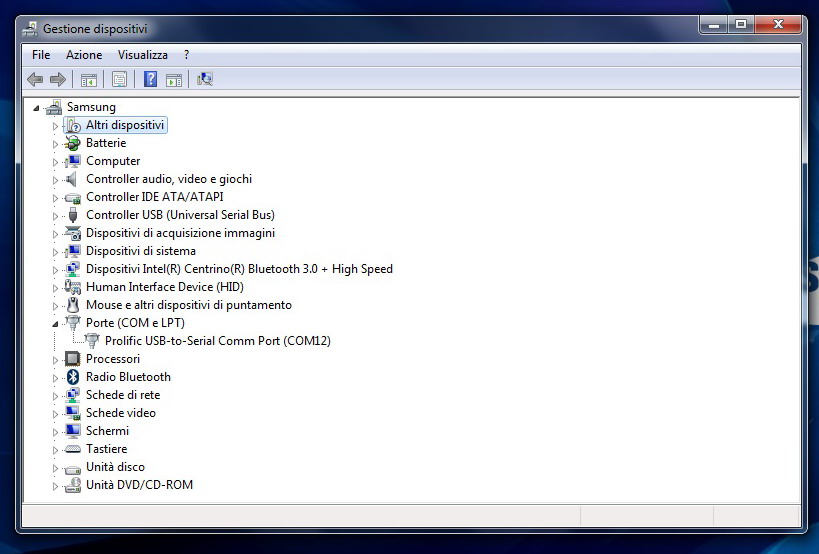Click the Gestione dispositivi title bar icon

pos(30,29)
